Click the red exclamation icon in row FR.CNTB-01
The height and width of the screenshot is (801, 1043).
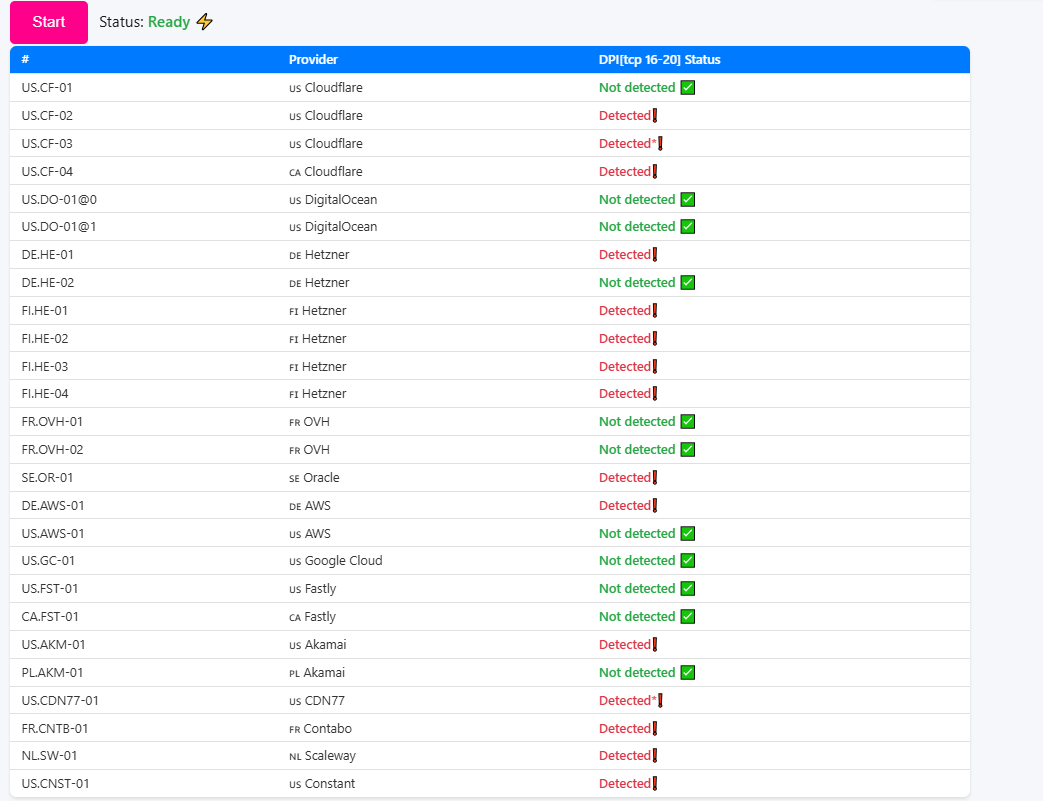pos(655,728)
